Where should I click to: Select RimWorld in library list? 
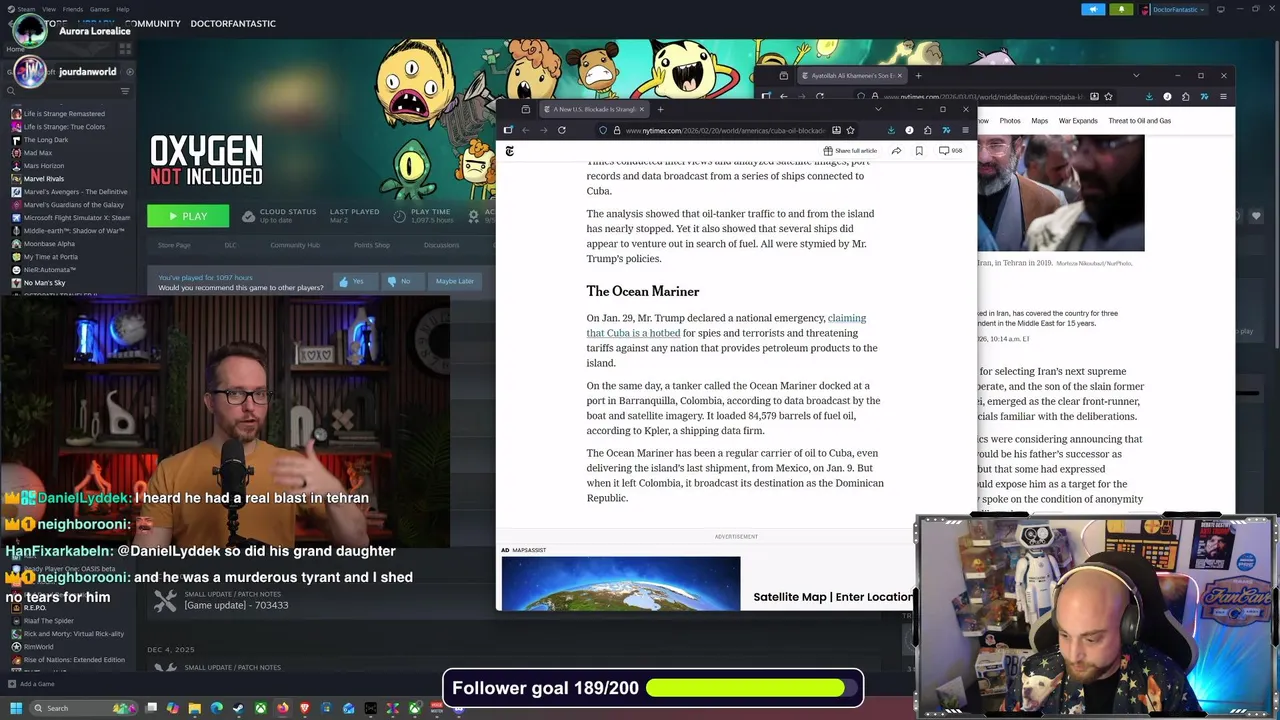click(x=39, y=647)
